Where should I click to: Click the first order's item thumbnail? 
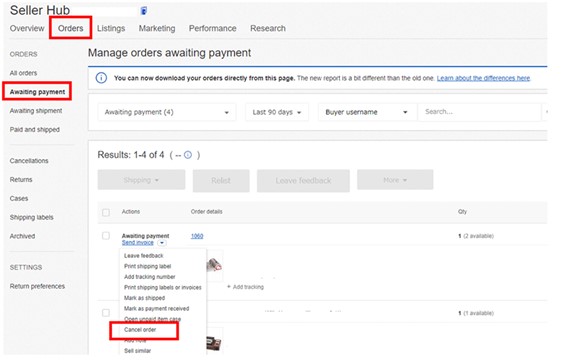[214, 266]
